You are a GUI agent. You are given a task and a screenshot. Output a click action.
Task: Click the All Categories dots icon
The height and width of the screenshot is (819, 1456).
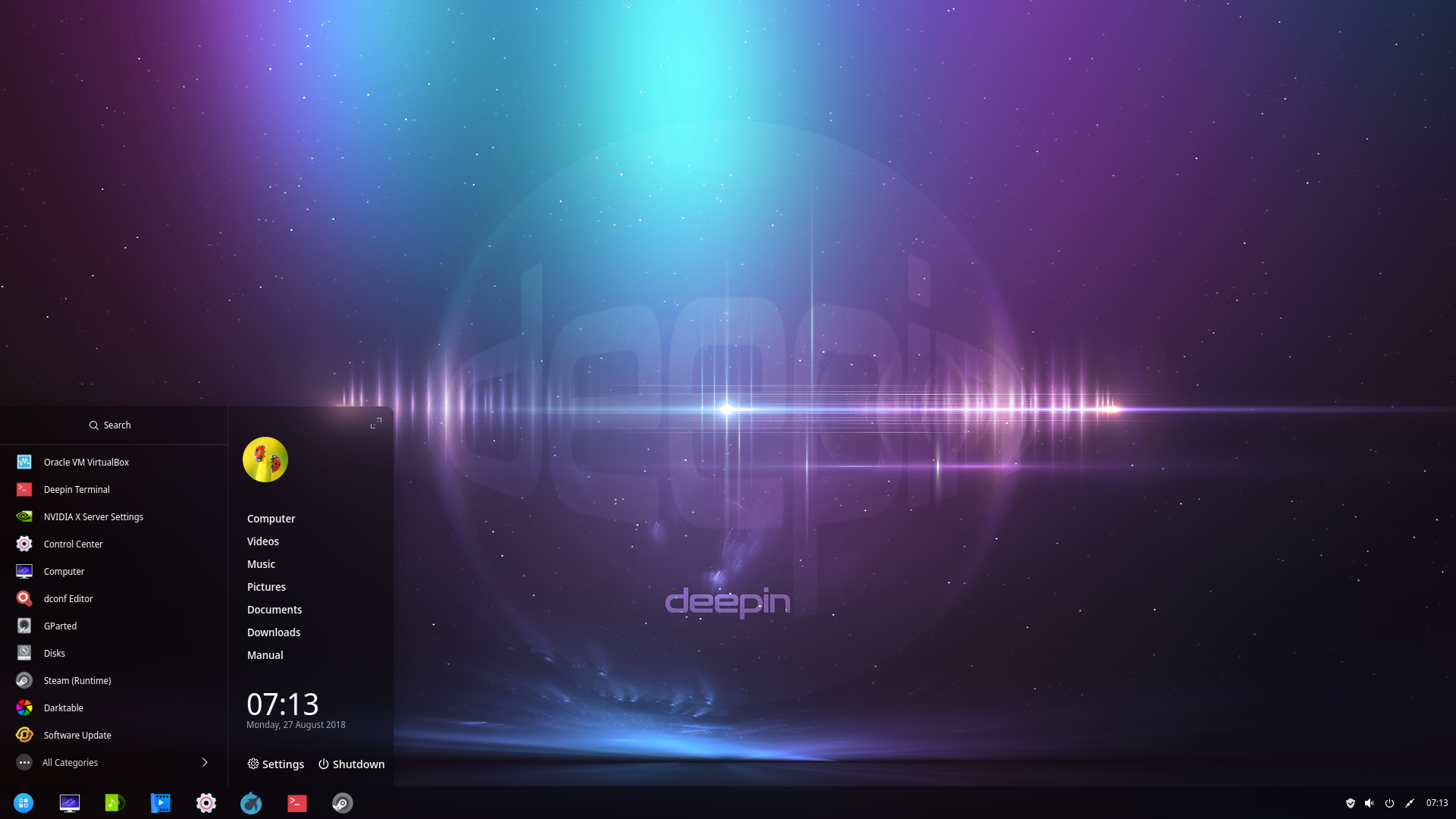coord(24,762)
